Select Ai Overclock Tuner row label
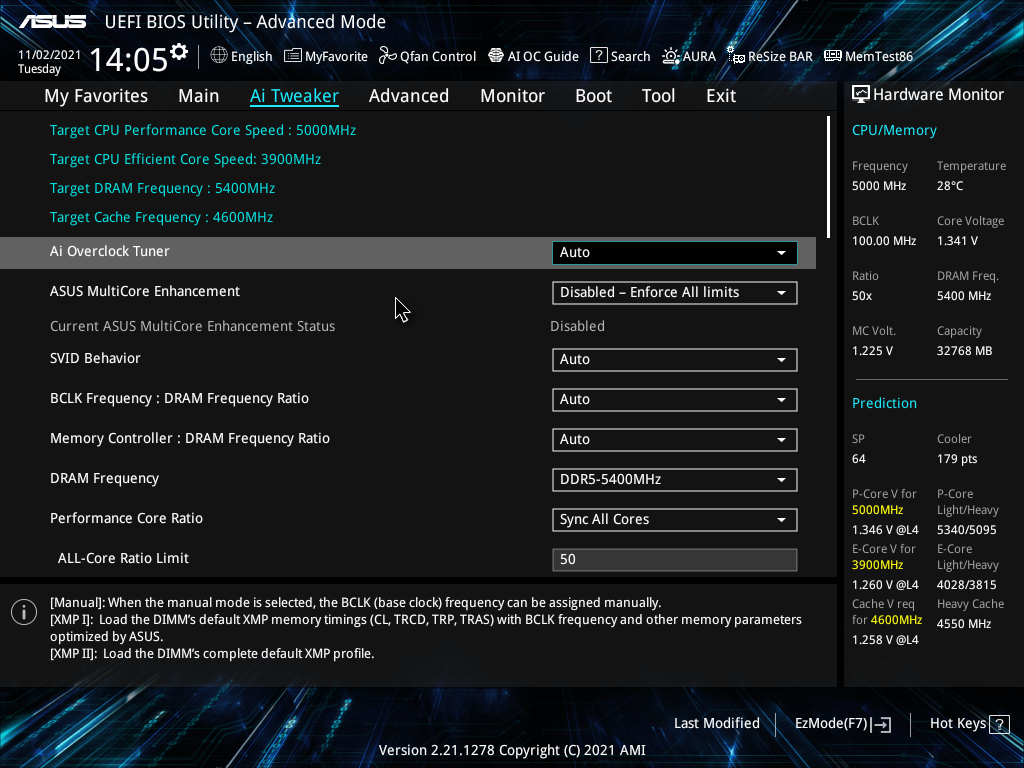 point(110,251)
